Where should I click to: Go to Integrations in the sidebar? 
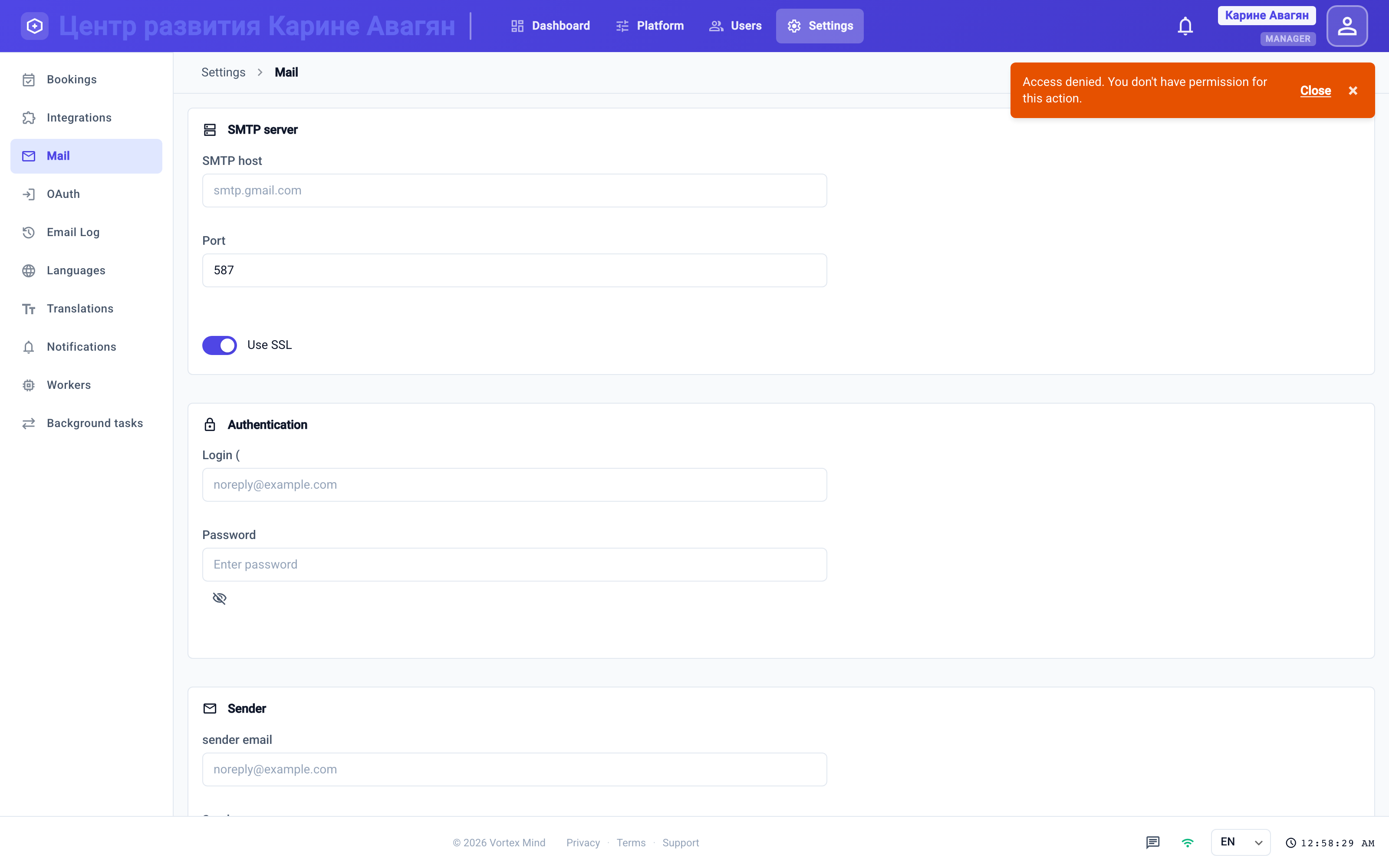pyautogui.click(x=86, y=118)
